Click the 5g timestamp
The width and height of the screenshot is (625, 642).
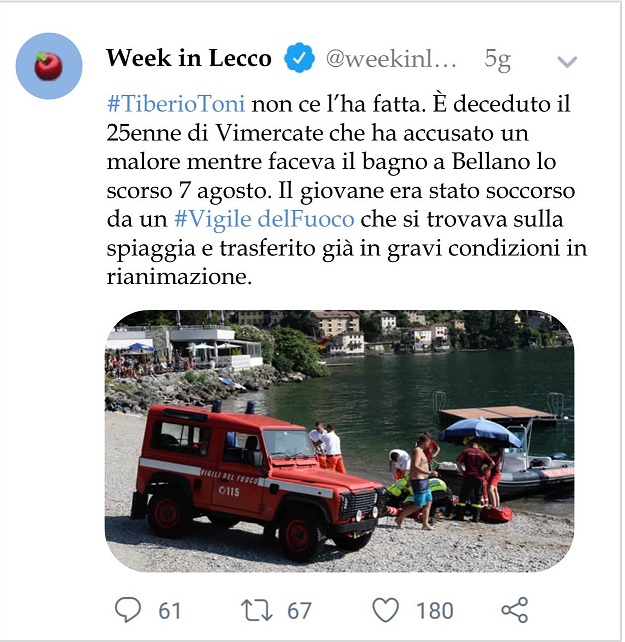click(x=497, y=60)
